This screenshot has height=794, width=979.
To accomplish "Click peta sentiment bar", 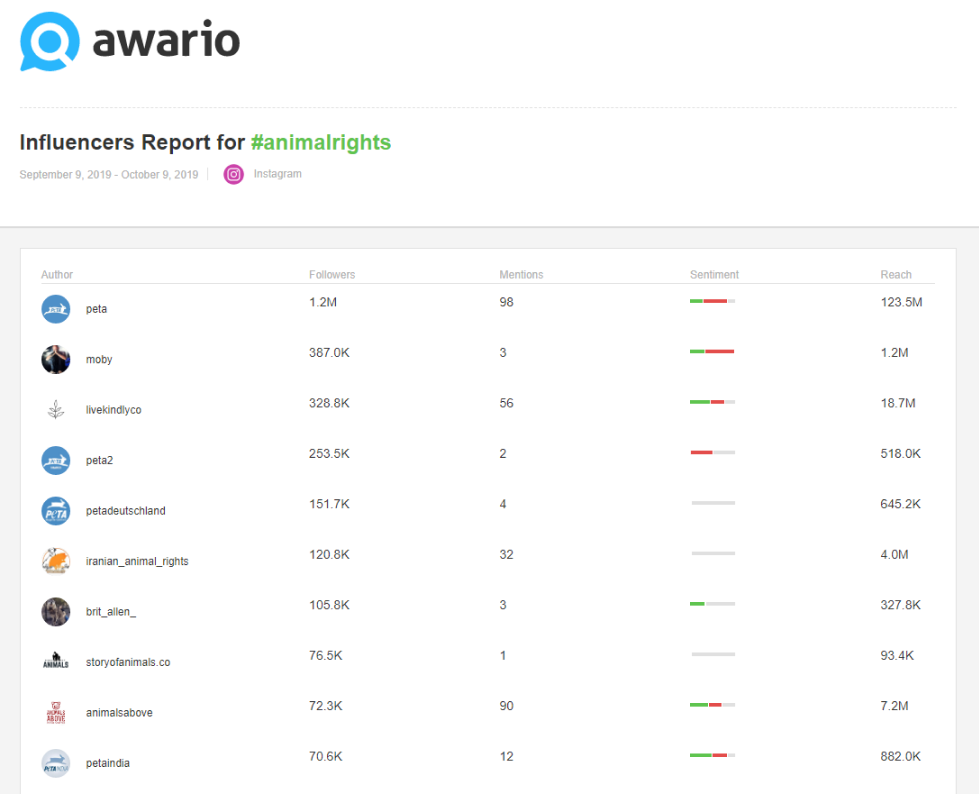I will pyautogui.click(x=712, y=301).
